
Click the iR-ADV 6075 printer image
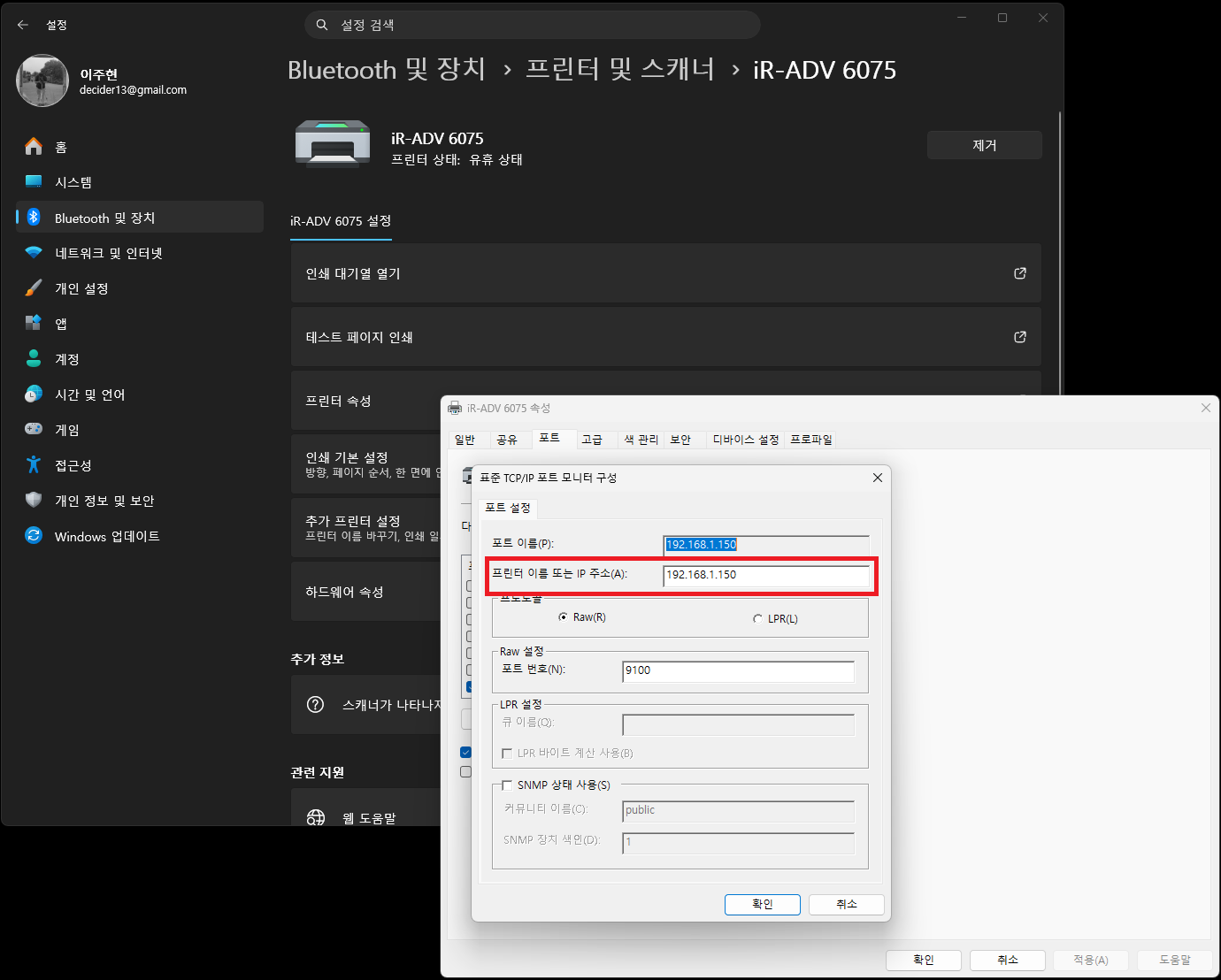[333, 143]
